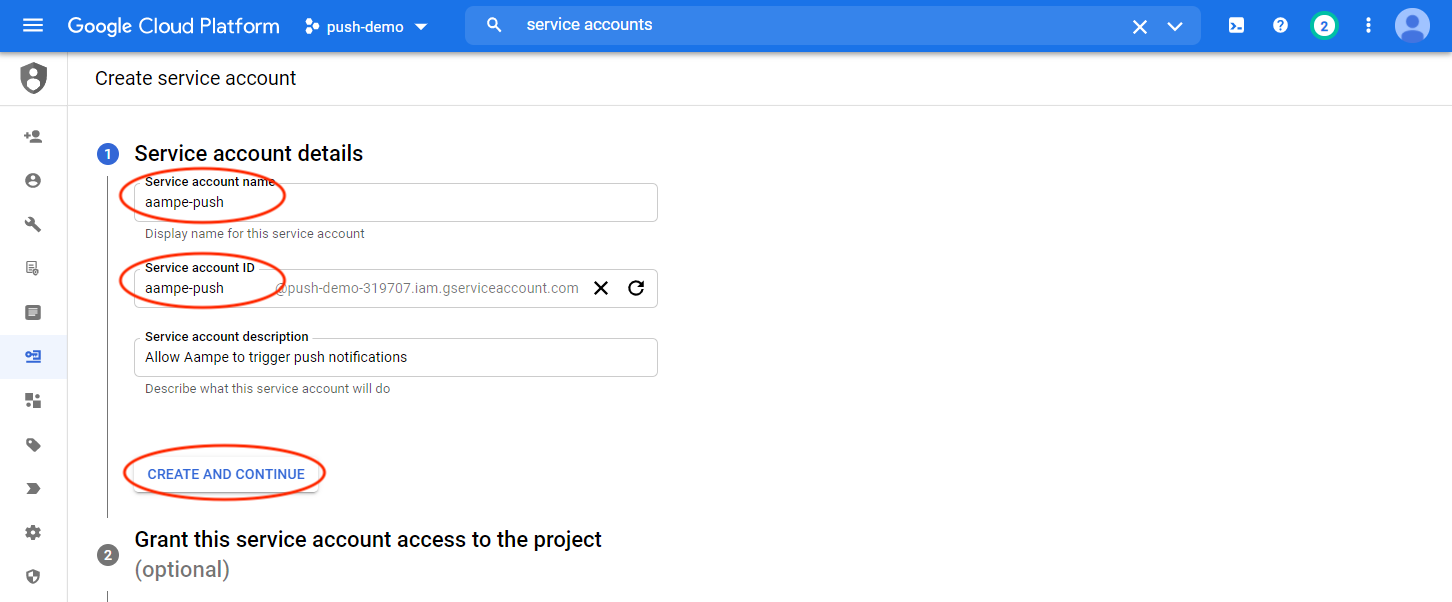The image size is (1452, 602).
Task: Click the notifications badge showing 2
Action: pyautogui.click(x=1324, y=25)
